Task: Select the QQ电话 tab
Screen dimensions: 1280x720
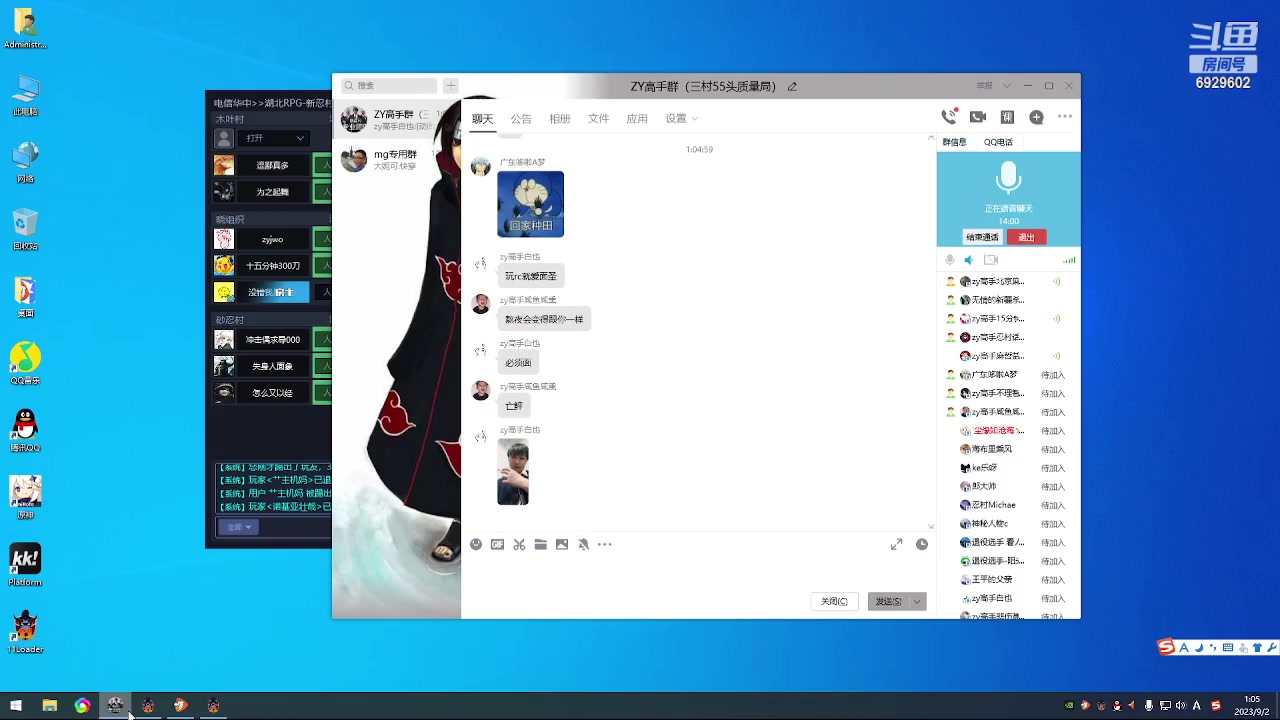Action: pos(998,142)
